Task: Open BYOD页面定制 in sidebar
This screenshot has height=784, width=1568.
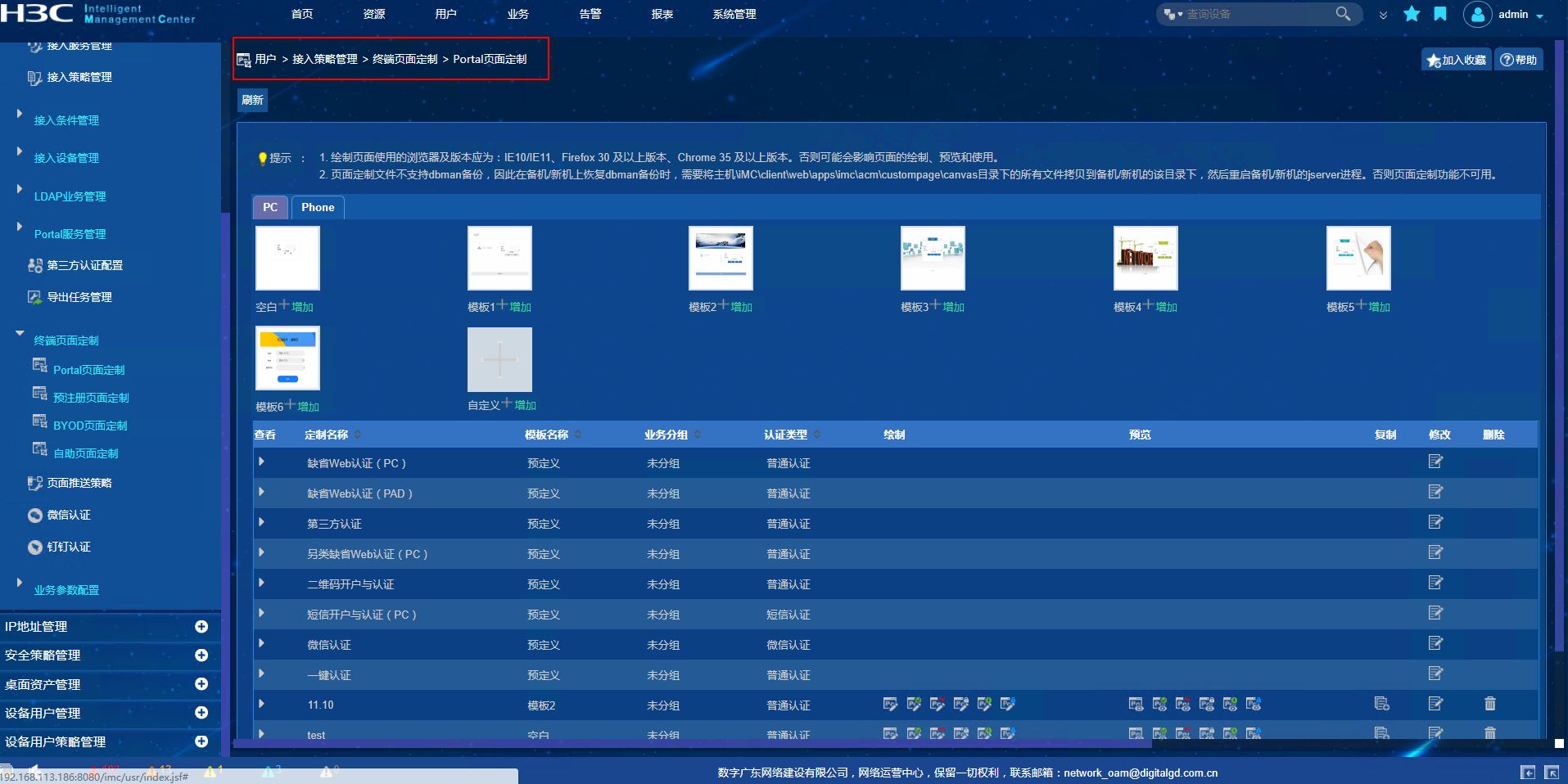Action: [90, 426]
